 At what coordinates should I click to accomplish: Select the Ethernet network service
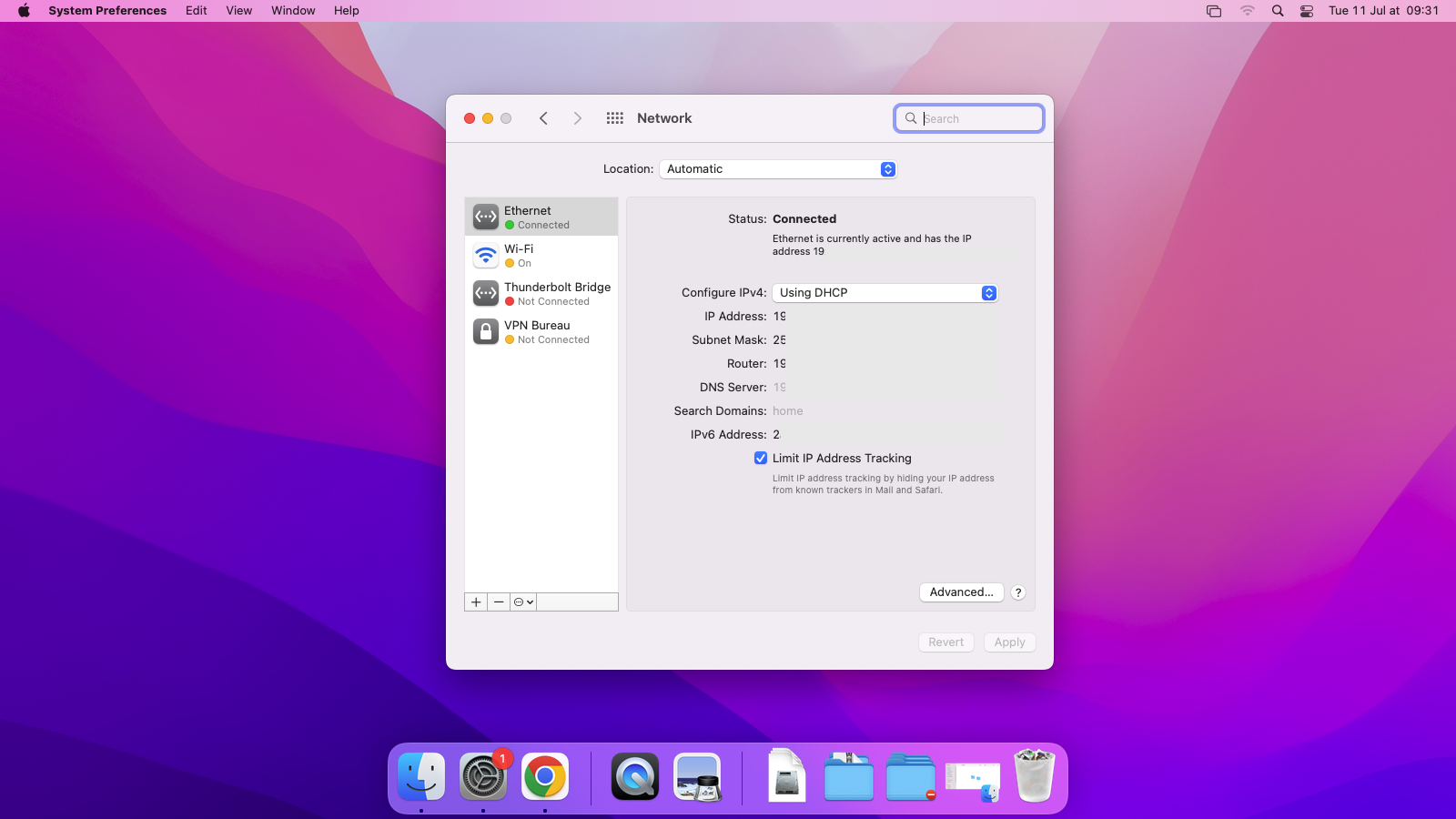541,217
